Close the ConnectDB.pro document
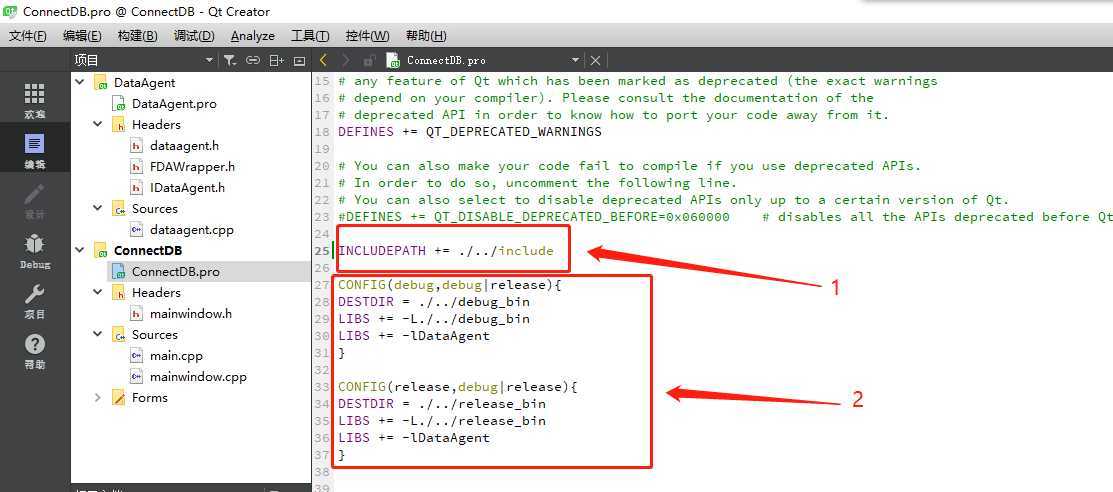Screen dimensions: 1113x492 [596, 61]
